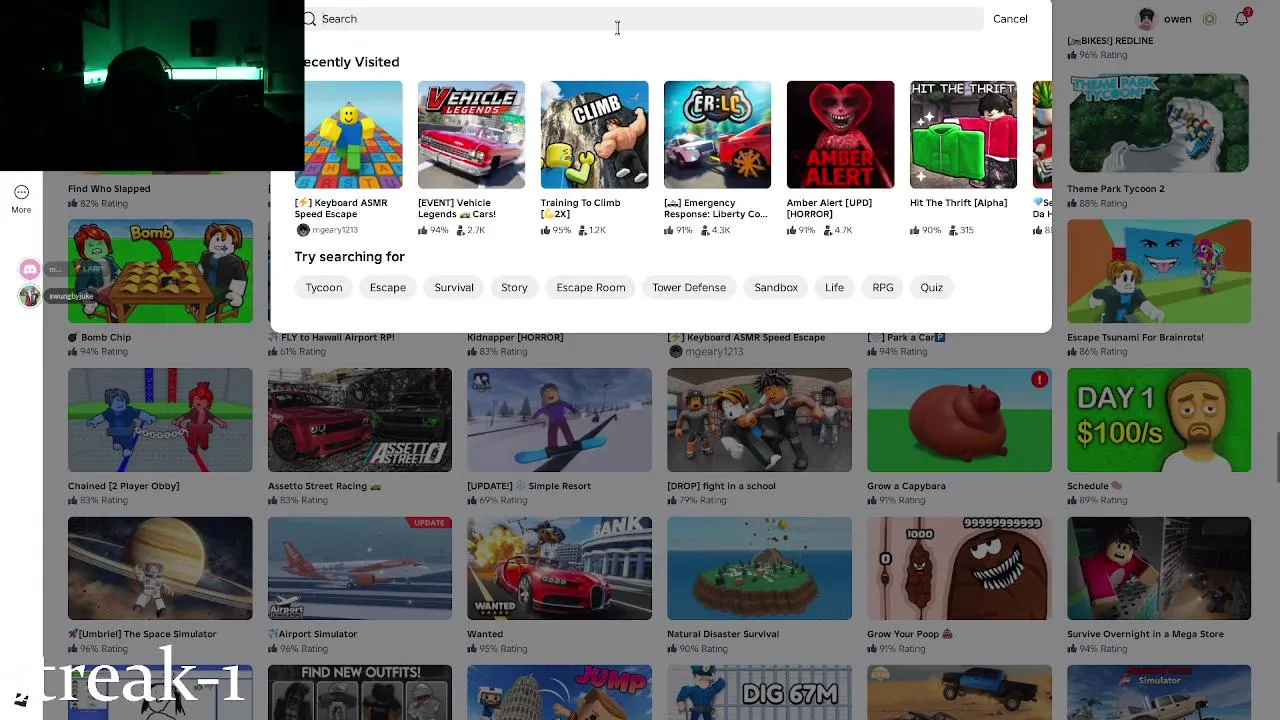This screenshot has width=1280, height=720.
Task: Open Survive Overnight in a Mega Store
Action: click(x=1159, y=568)
